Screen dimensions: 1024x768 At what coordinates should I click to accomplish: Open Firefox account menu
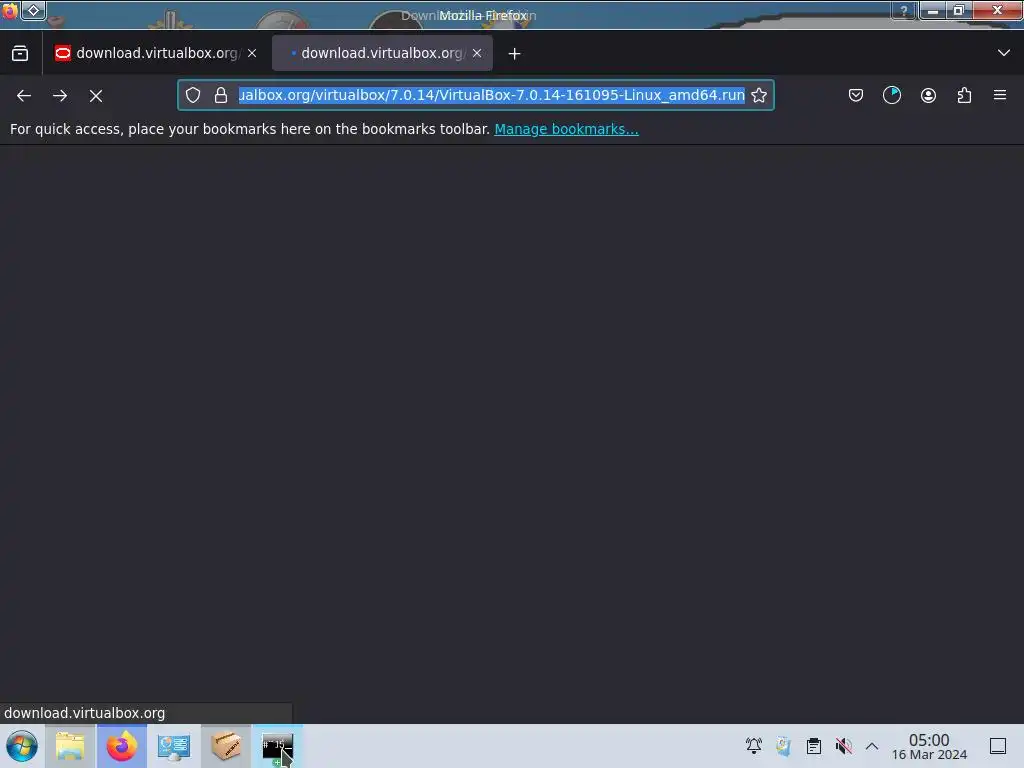[928, 95]
